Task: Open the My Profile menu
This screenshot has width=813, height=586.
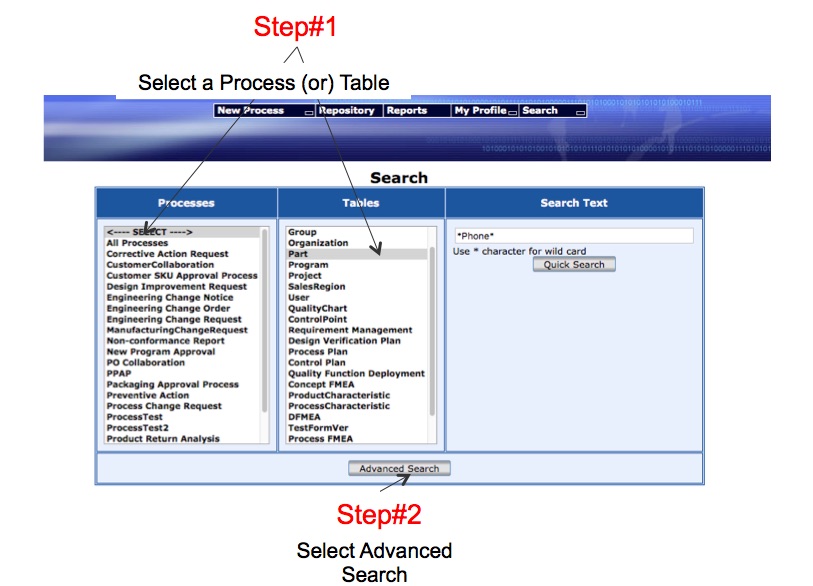Action: click(480, 110)
